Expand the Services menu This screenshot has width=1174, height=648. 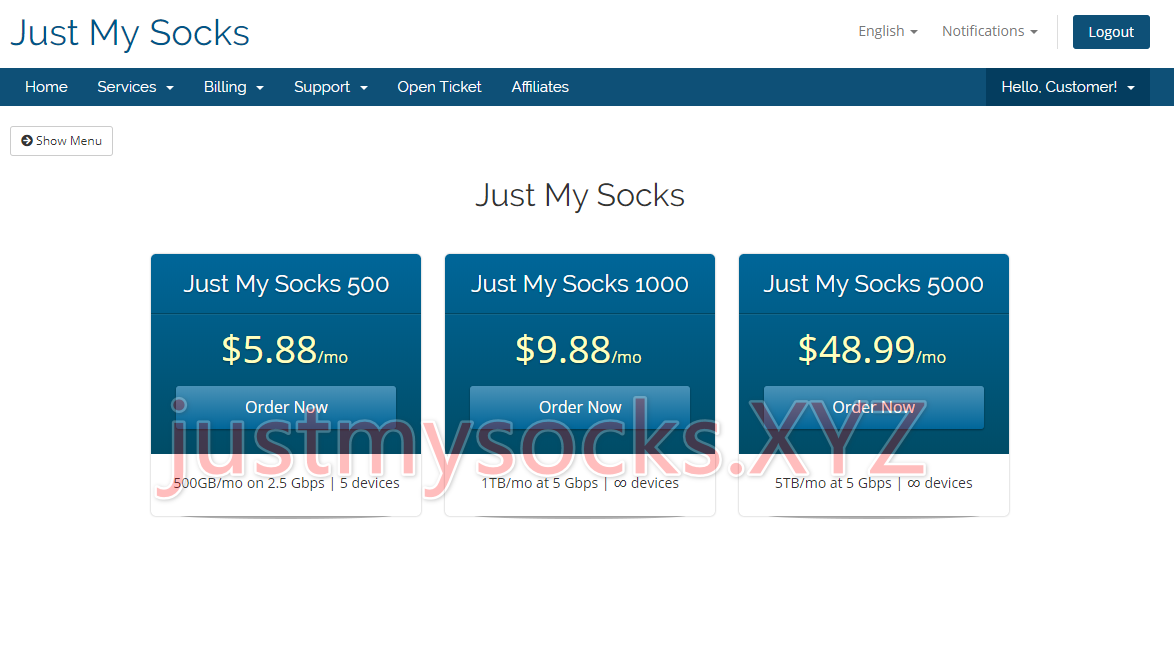(136, 87)
